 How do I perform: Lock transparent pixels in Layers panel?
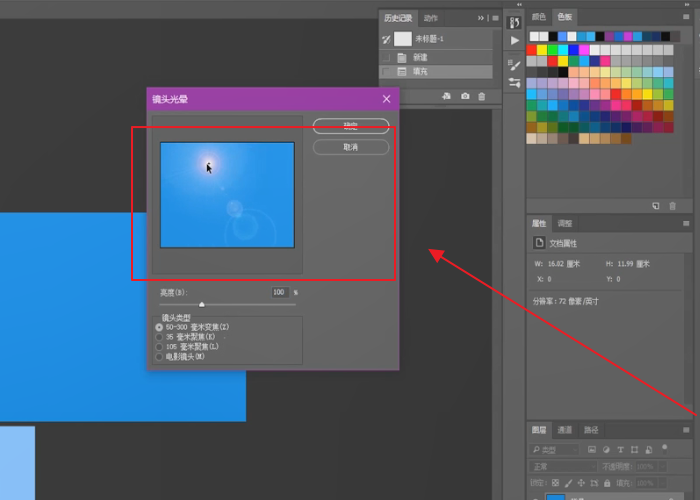[555, 483]
